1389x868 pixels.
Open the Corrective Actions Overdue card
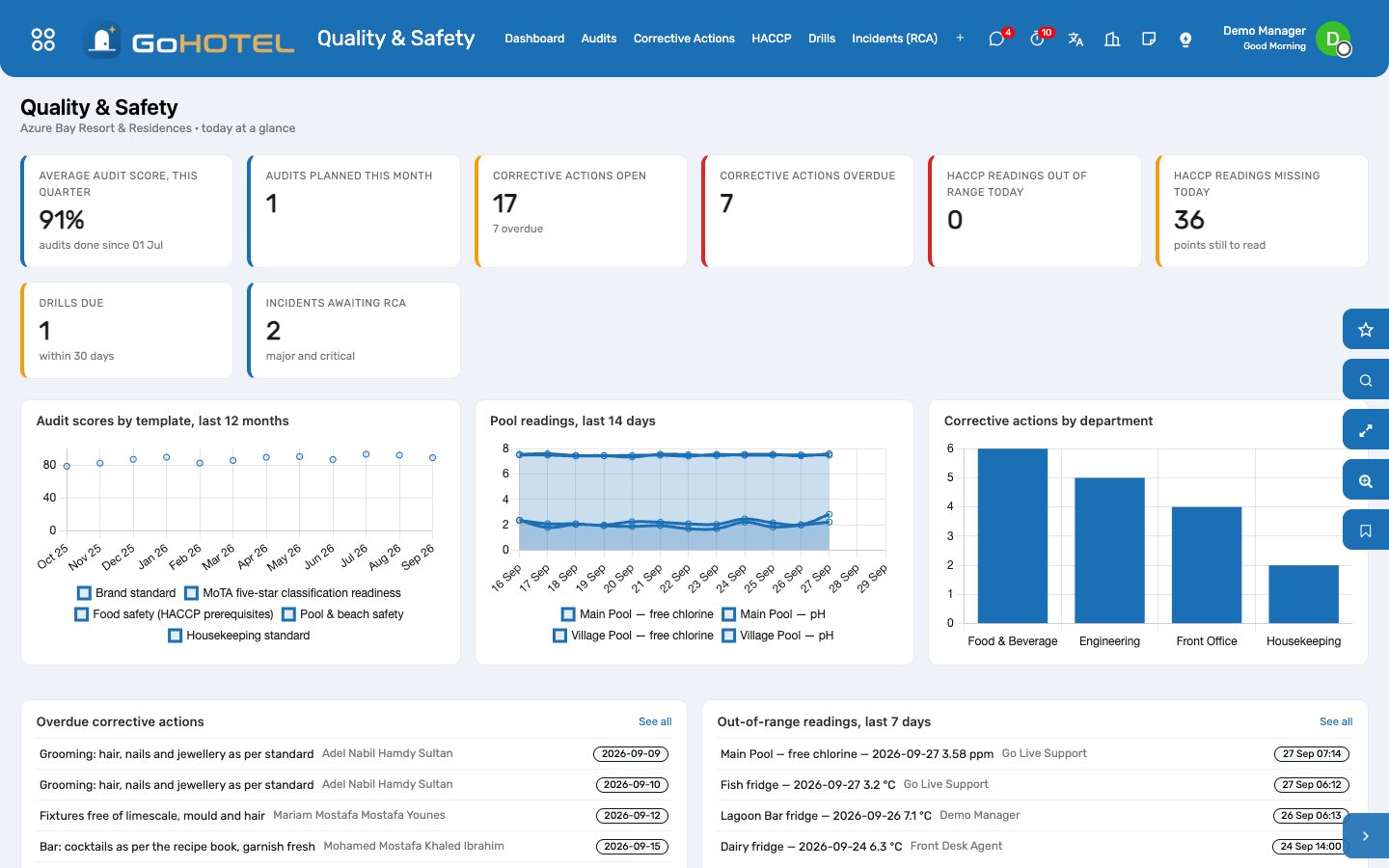807,211
